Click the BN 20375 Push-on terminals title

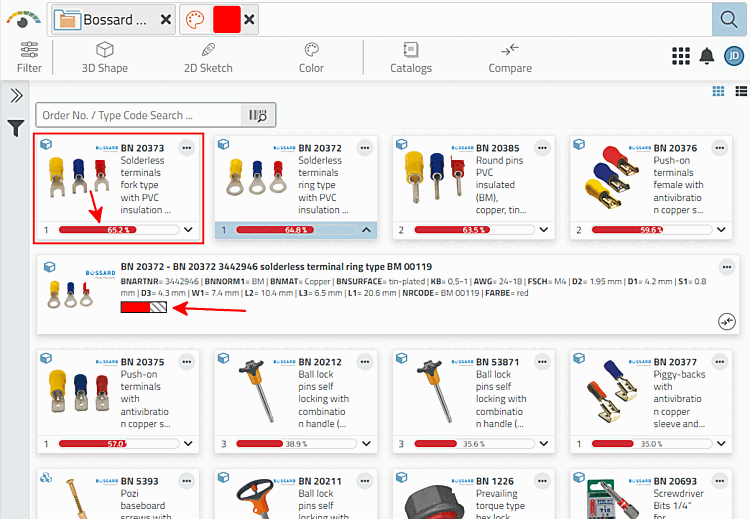click(142, 362)
